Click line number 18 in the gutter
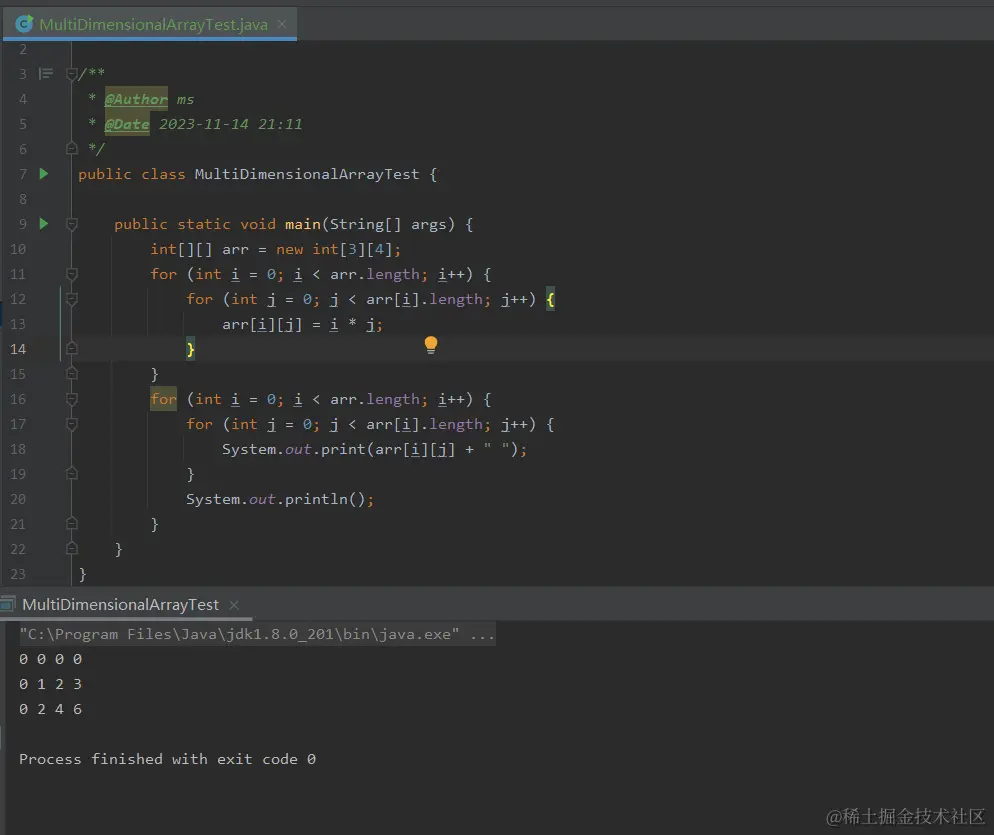The width and height of the screenshot is (994, 835). tap(18, 449)
